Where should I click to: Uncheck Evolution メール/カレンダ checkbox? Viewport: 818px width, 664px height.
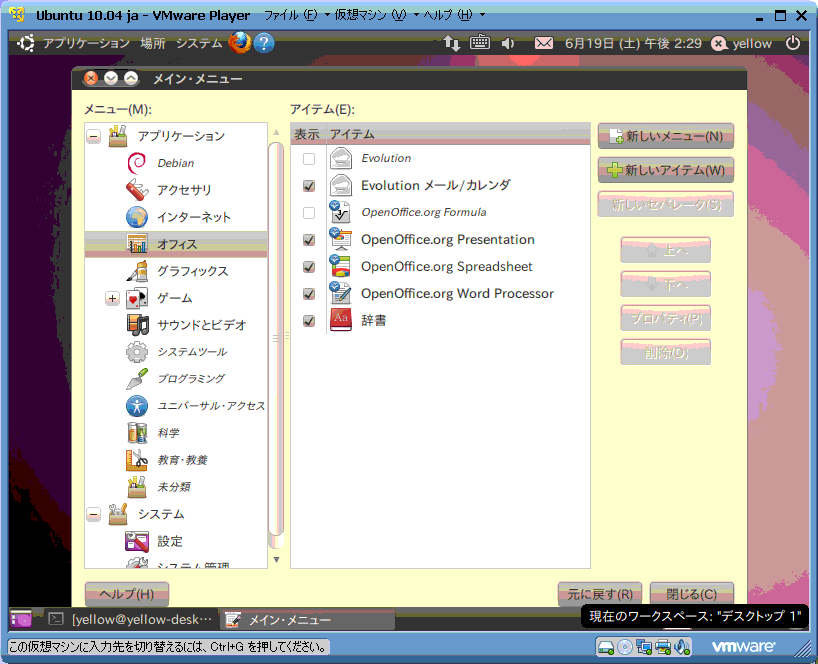point(309,186)
